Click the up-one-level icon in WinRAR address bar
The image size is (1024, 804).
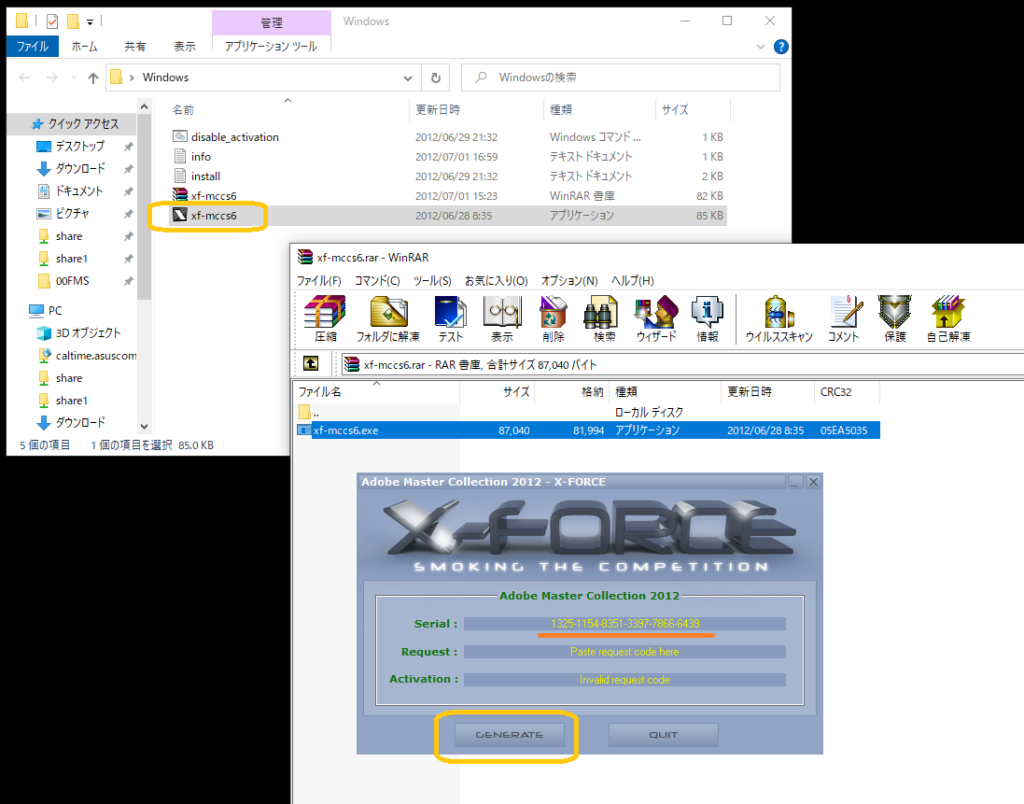(x=311, y=363)
